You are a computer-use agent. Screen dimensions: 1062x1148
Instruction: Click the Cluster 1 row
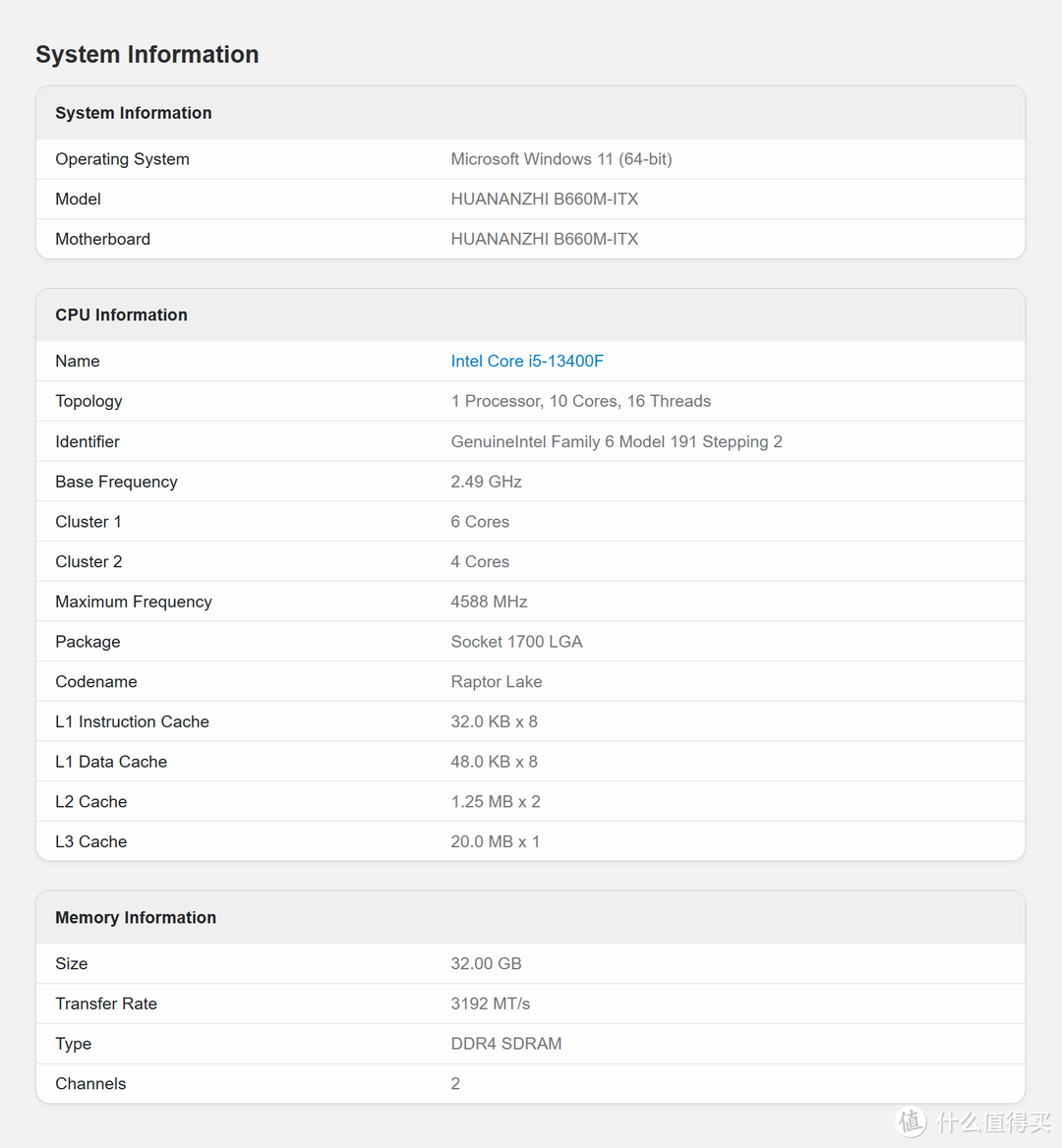530,521
